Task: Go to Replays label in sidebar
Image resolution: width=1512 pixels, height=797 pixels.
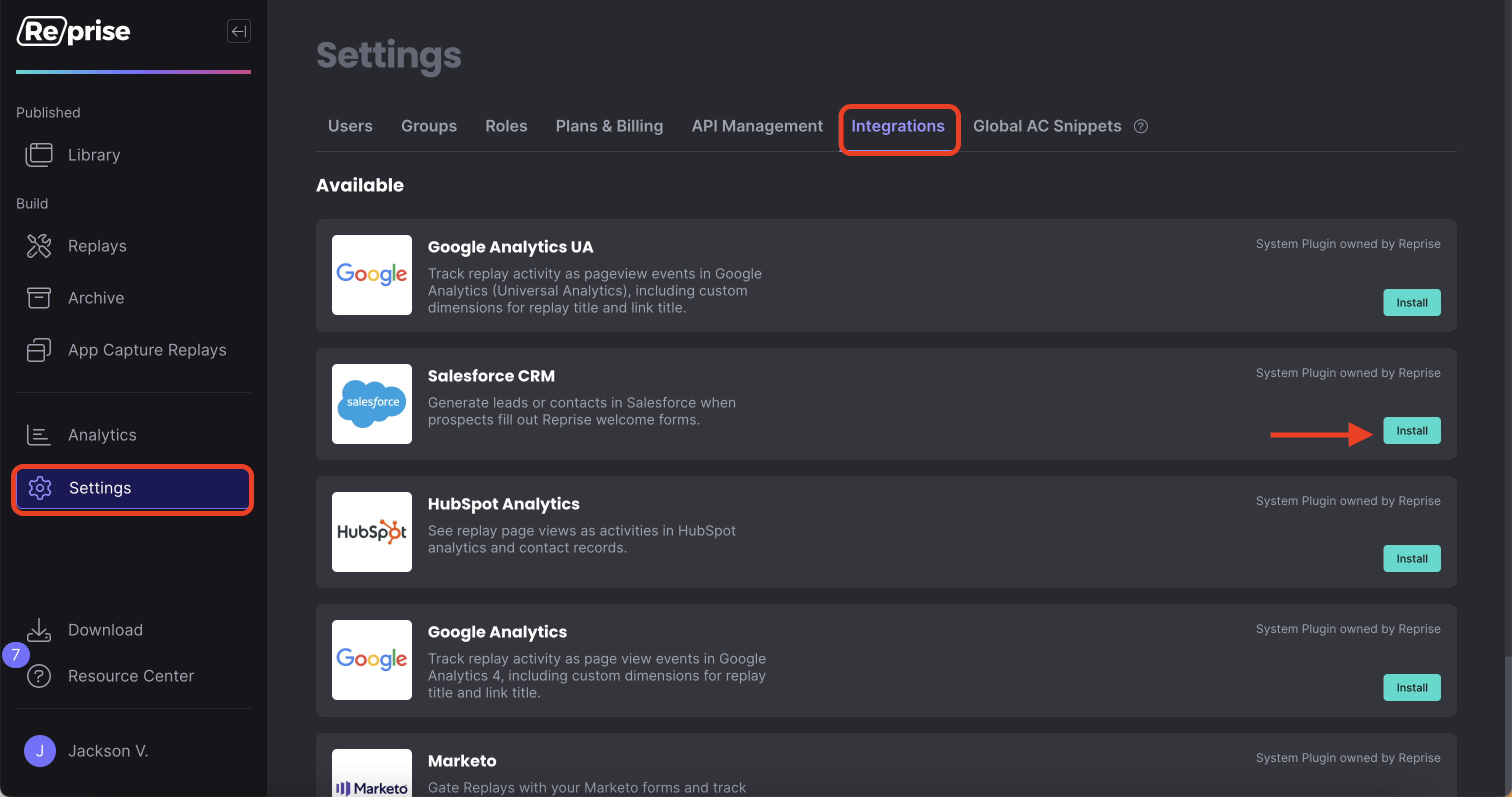Action: click(x=97, y=246)
